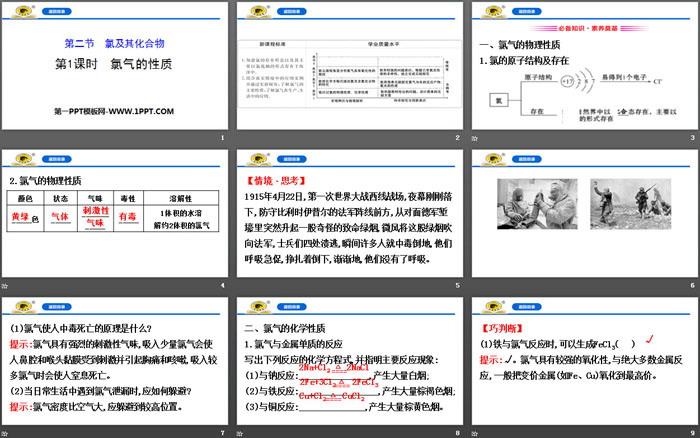Image resolution: width=700 pixels, height=438 pixels.
Task: Click the 有毒 toxicity answer in table
Action: pos(129,216)
